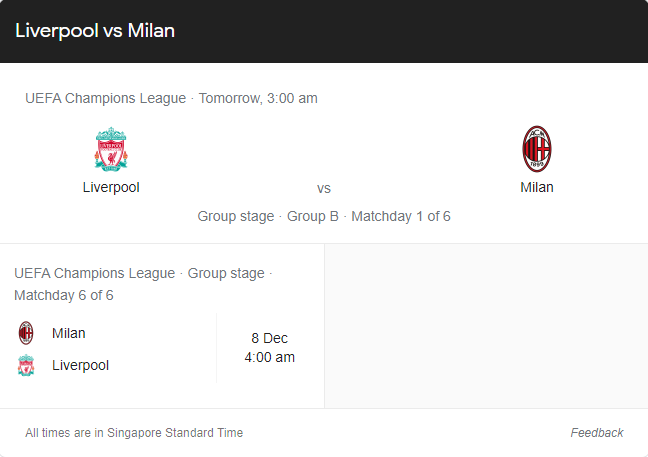Viewport: 648px width, 457px height.
Task: Click the Group B label
Action: pyautogui.click(x=313, y=216)
